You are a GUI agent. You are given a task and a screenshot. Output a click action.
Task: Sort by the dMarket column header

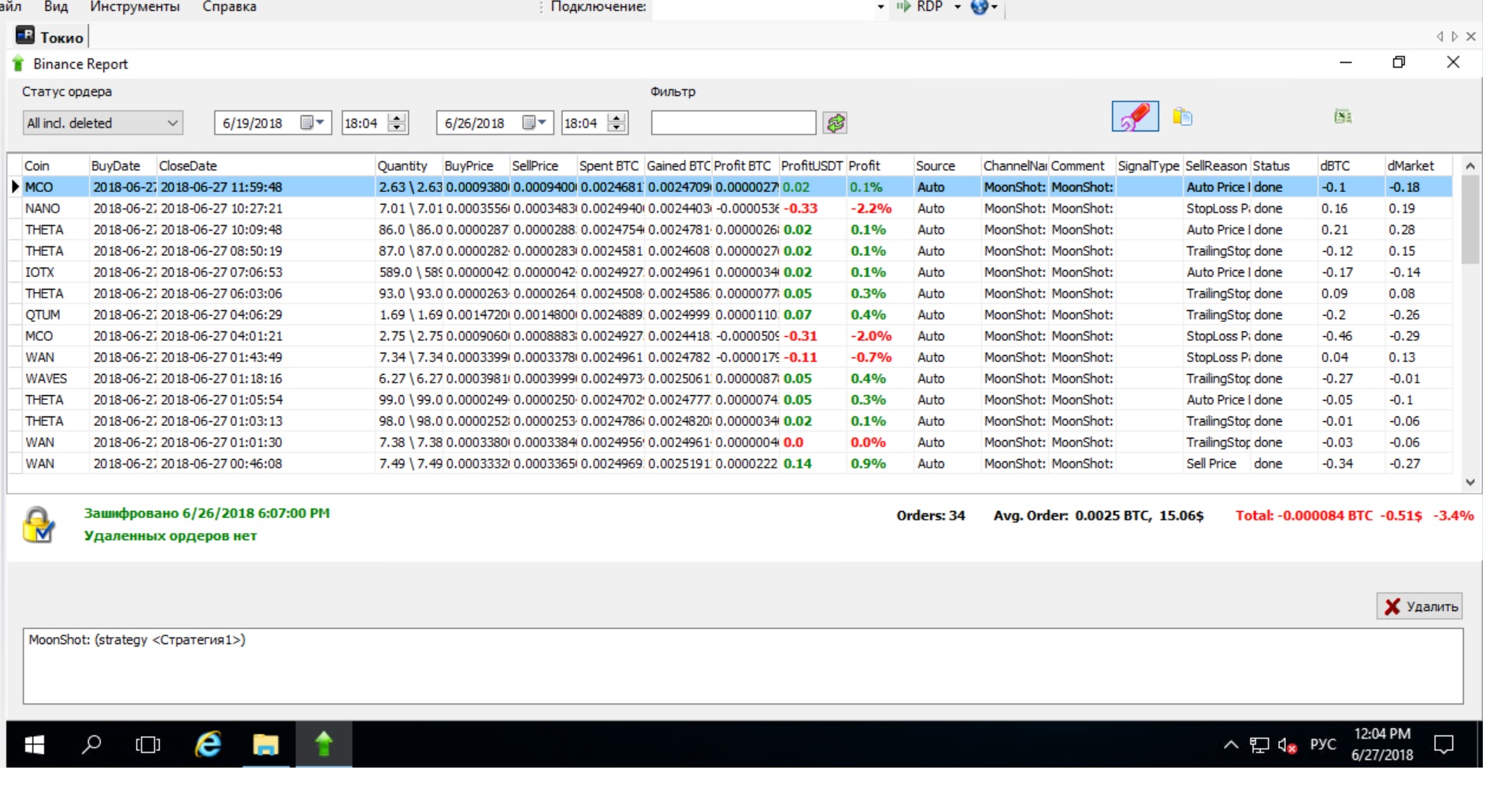click(x=1418, y=165)
